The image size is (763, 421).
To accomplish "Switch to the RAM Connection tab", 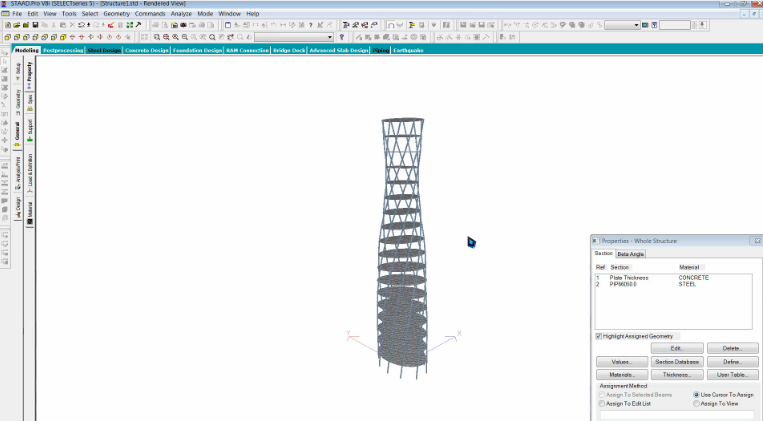I will pos(248,50).
